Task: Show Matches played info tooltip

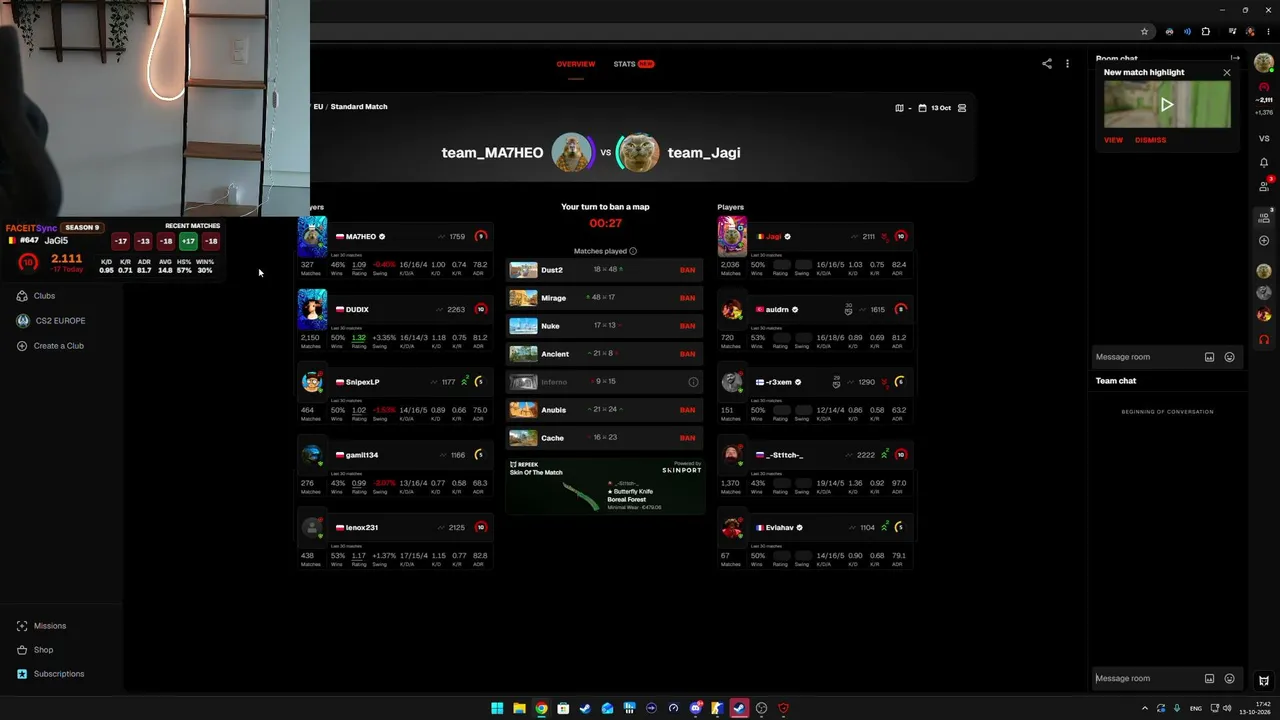Action: tap(633, 251)
